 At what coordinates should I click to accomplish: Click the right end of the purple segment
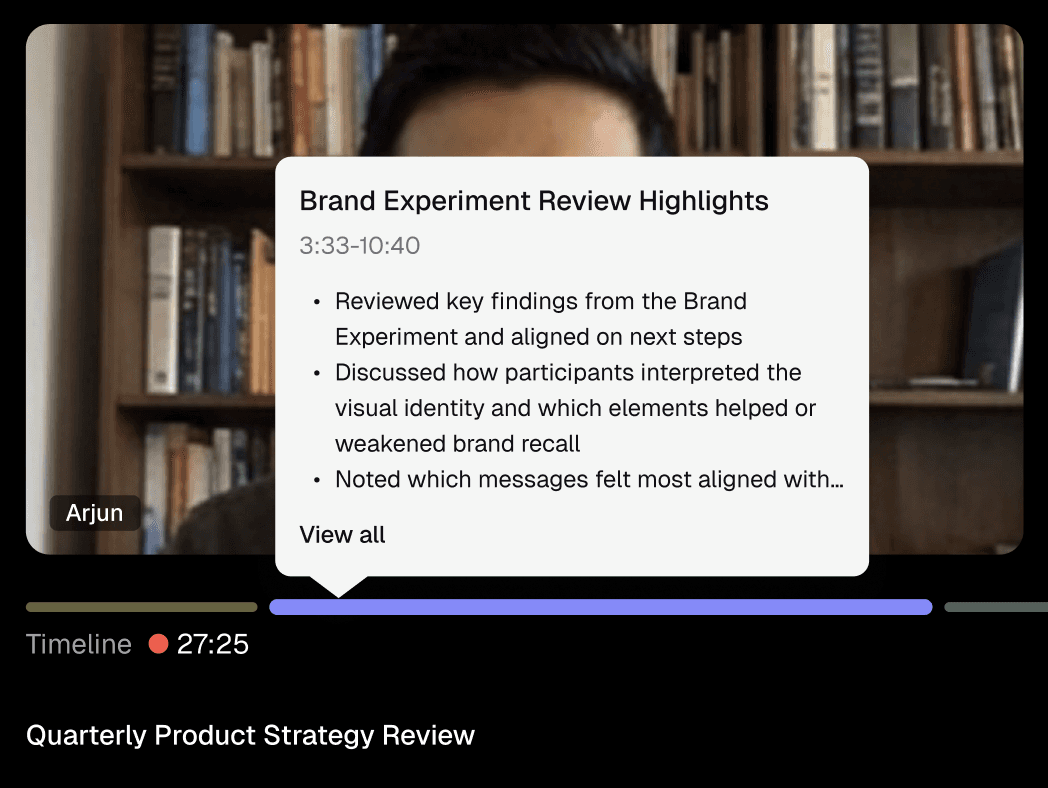tap(925, 607)
